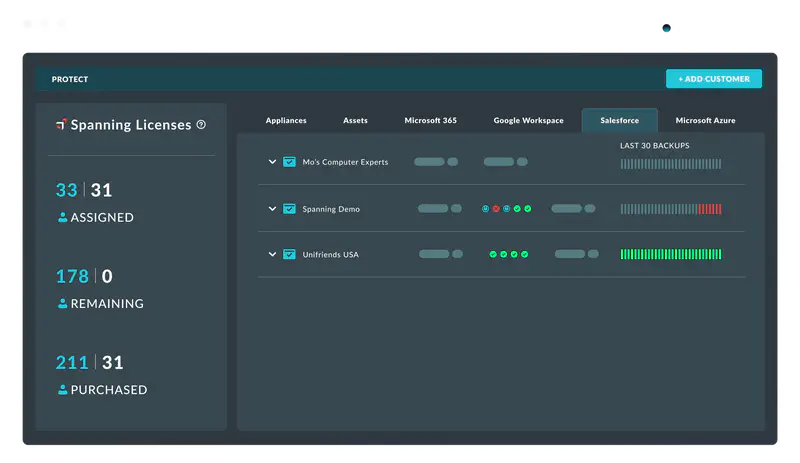Open the Appliances tab

[286, 120]
